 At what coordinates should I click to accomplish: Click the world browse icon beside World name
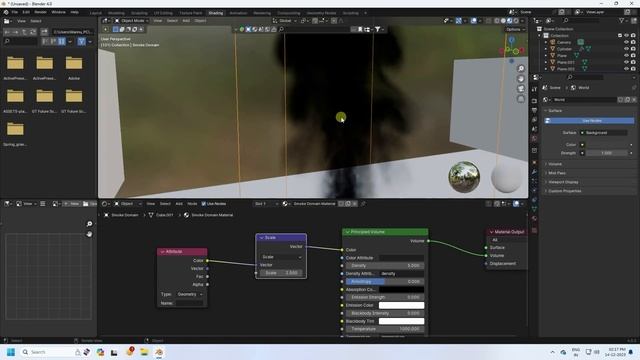point(546,100)
